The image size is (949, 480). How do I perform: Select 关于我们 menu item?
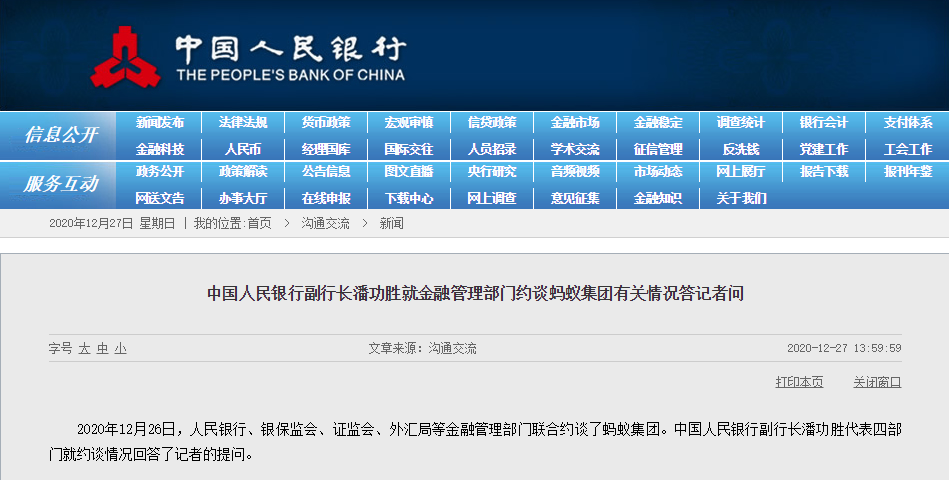(x=741, y=198)
